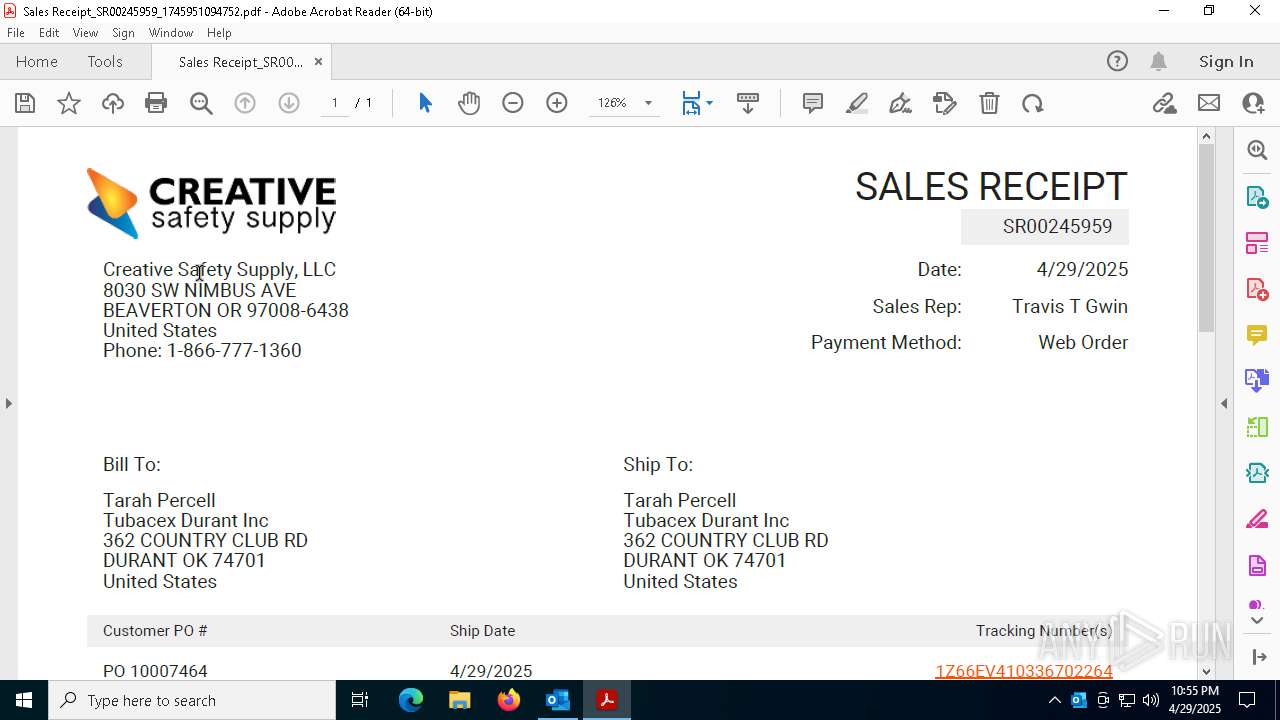Open the zoom level dropdown at 126%

(648, 103)
